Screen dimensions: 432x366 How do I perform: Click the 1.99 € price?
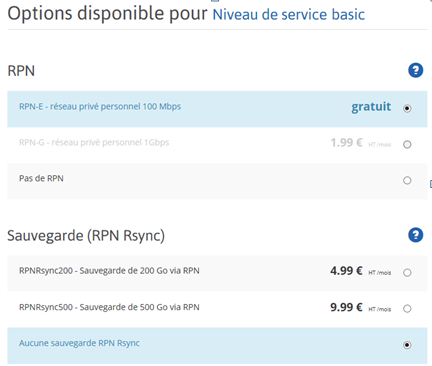click(346, 143)
